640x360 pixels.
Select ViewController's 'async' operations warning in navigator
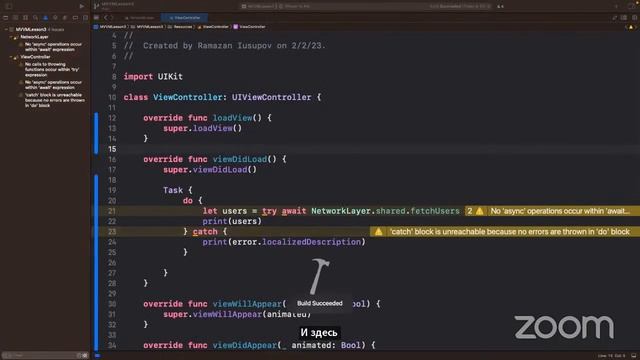point(51,85)
